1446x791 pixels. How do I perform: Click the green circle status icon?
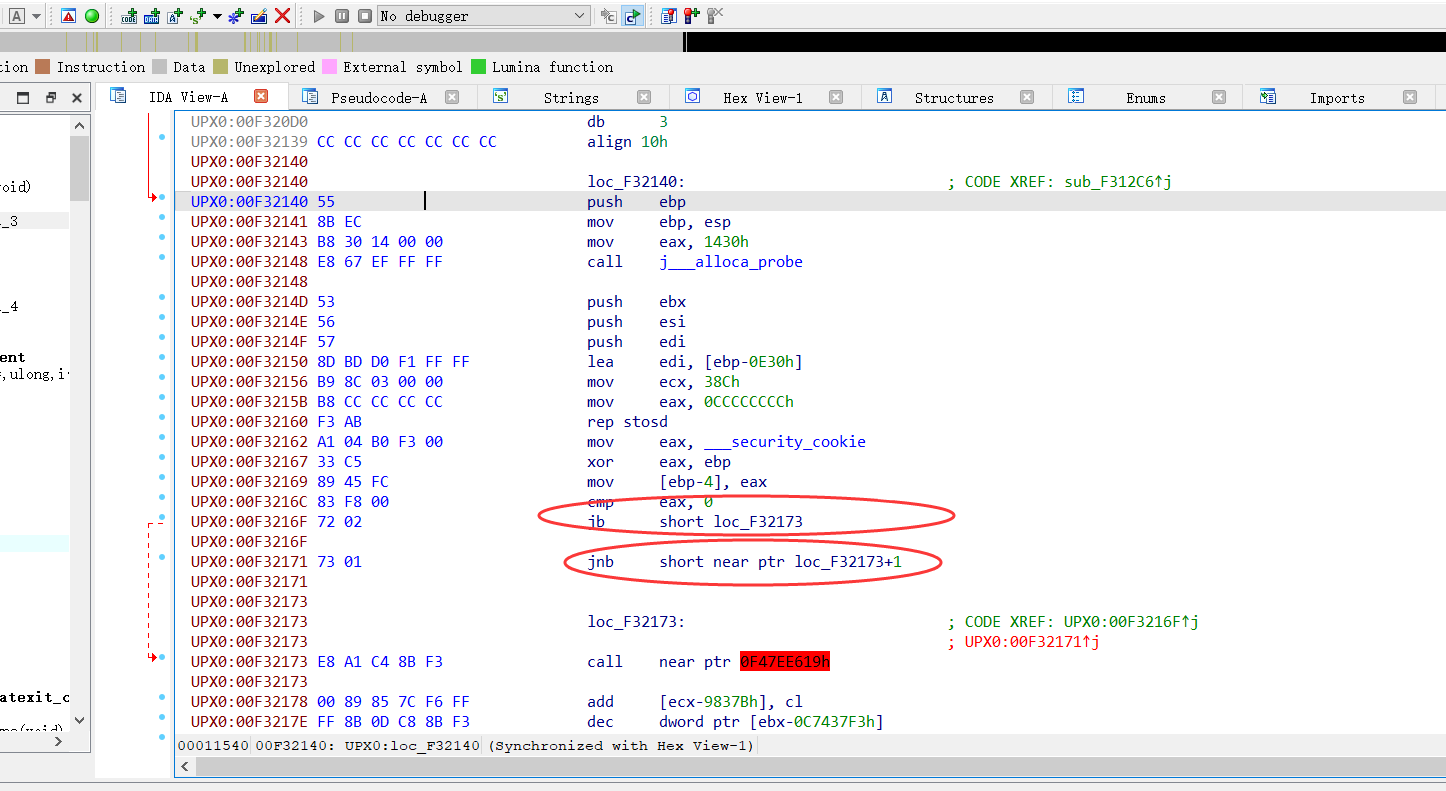92,16
